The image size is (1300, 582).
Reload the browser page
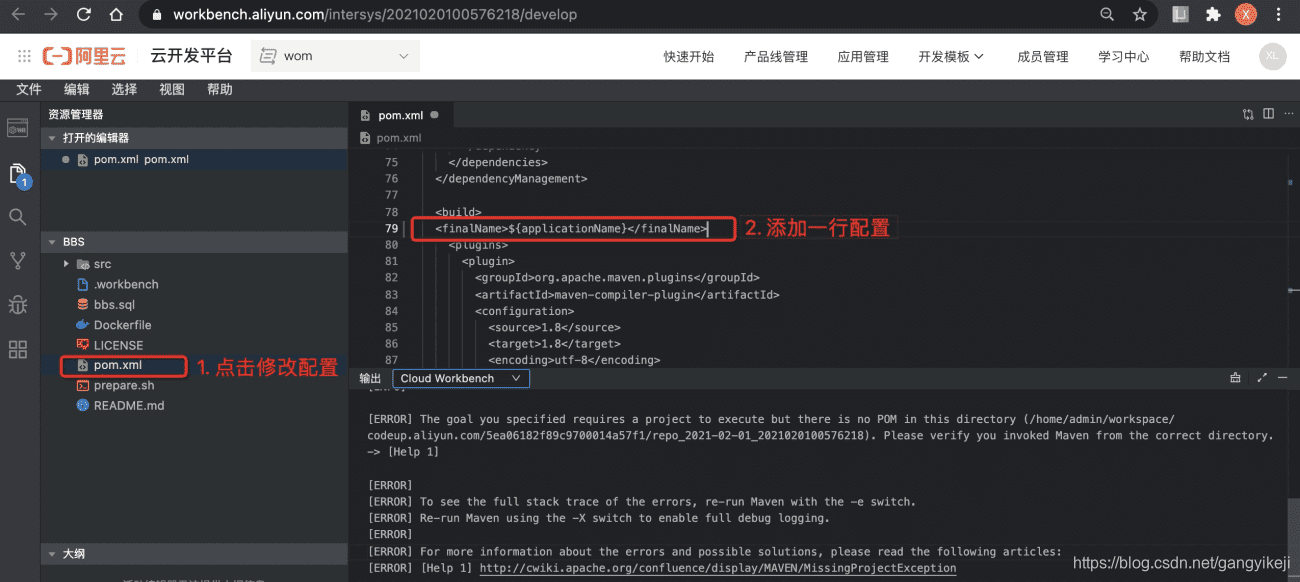(83, 15)
